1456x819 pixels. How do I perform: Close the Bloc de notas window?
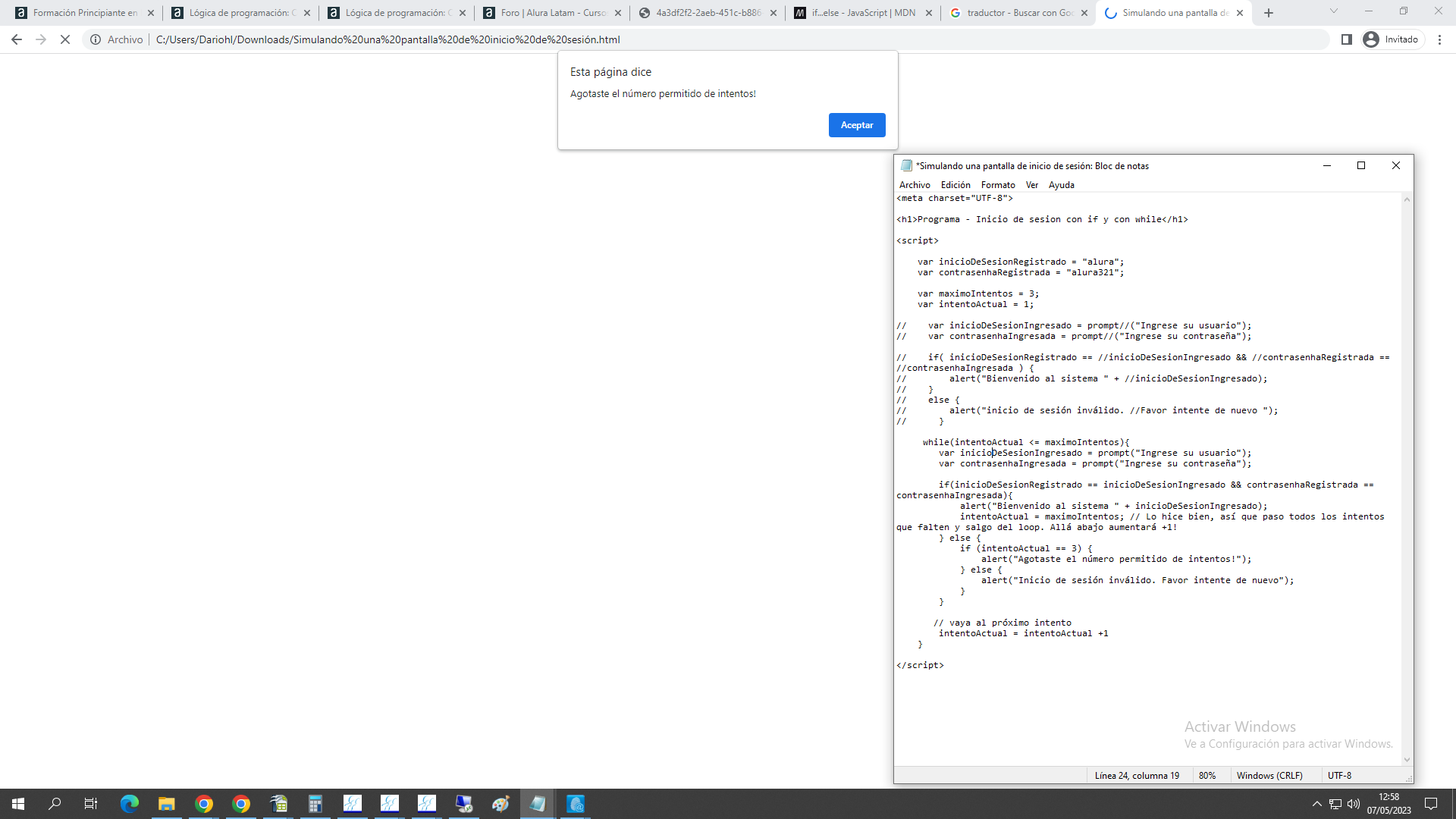(1396, 165)
